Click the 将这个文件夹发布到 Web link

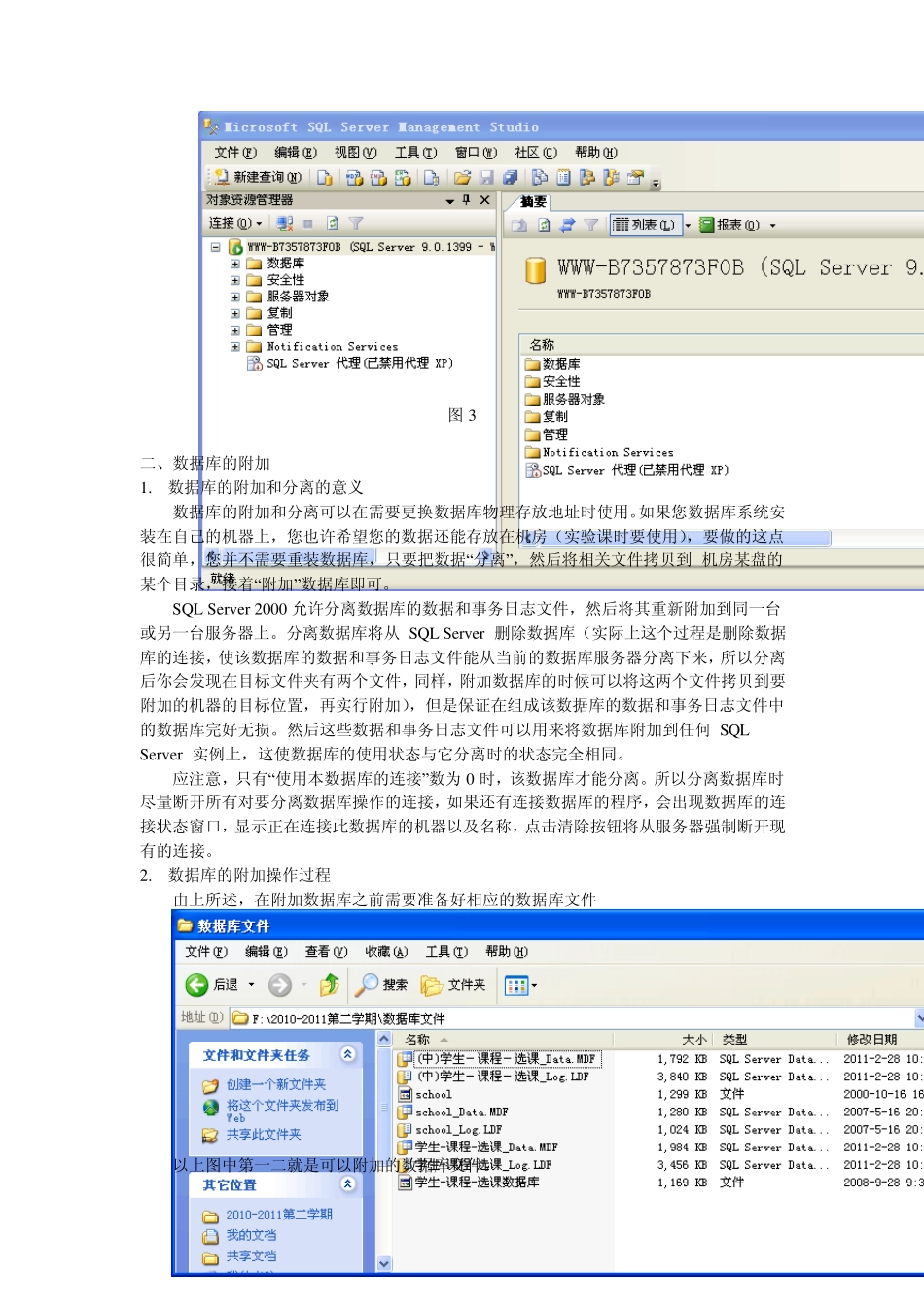coord(282,1111)
